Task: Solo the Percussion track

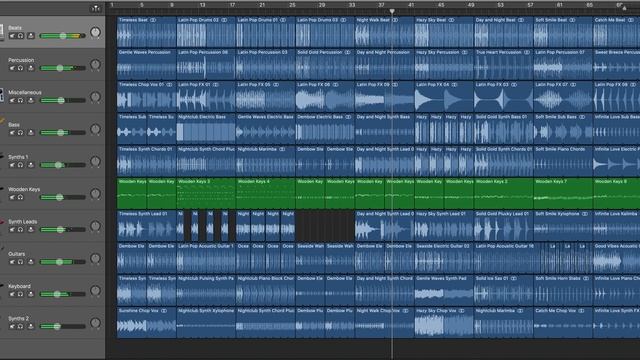Action: click(x=20, y=68)
